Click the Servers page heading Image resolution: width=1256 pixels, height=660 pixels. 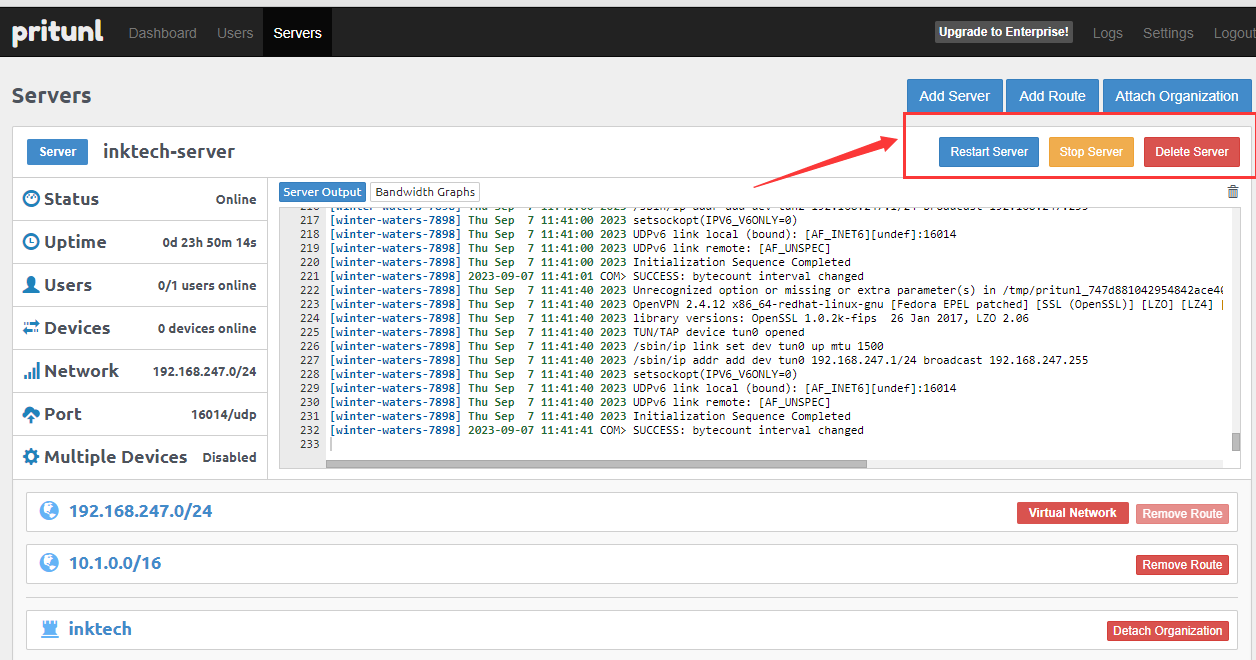(x=51, y=95)
